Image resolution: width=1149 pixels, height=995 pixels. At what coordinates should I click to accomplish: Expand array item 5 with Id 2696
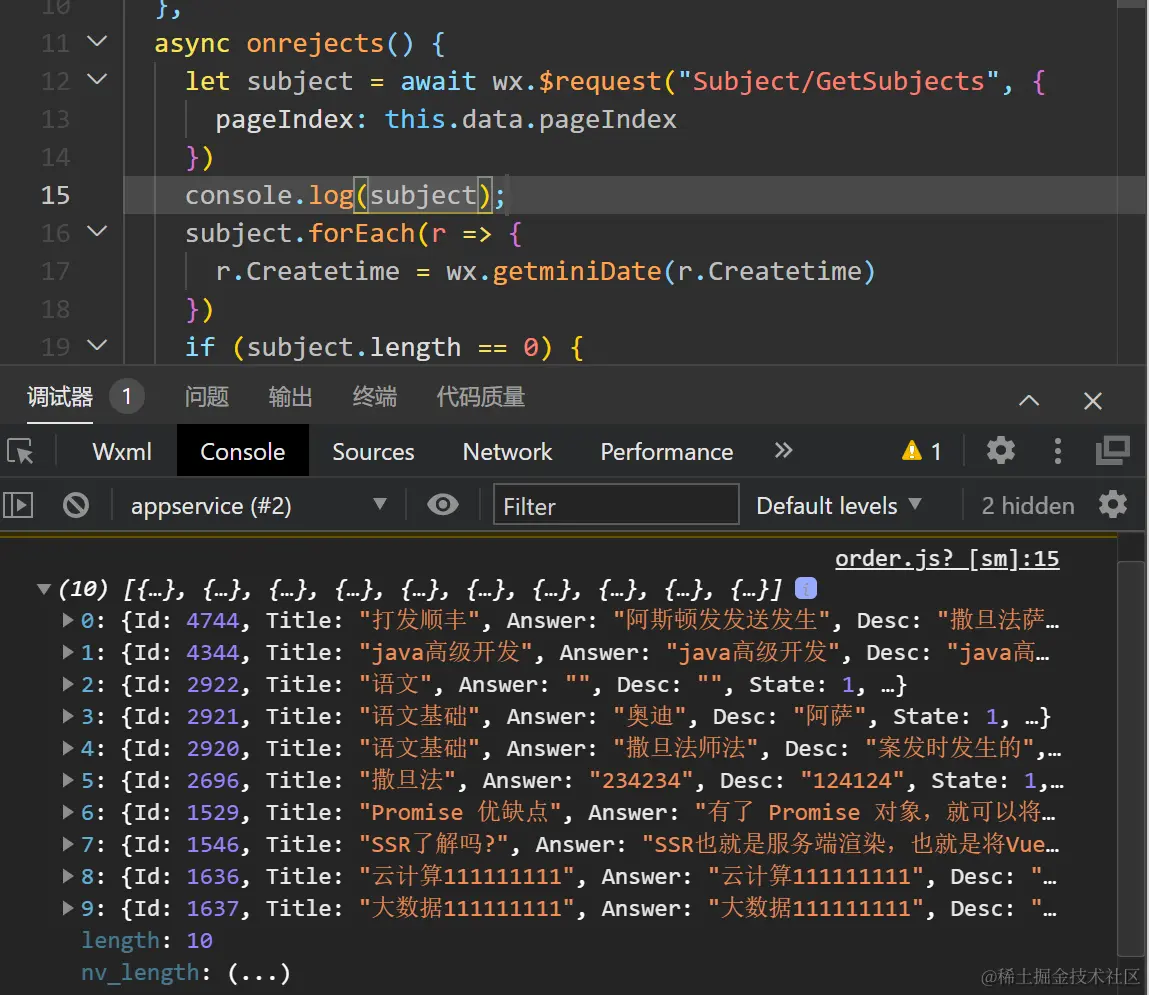pyautogui.click(x=67, y=780)
